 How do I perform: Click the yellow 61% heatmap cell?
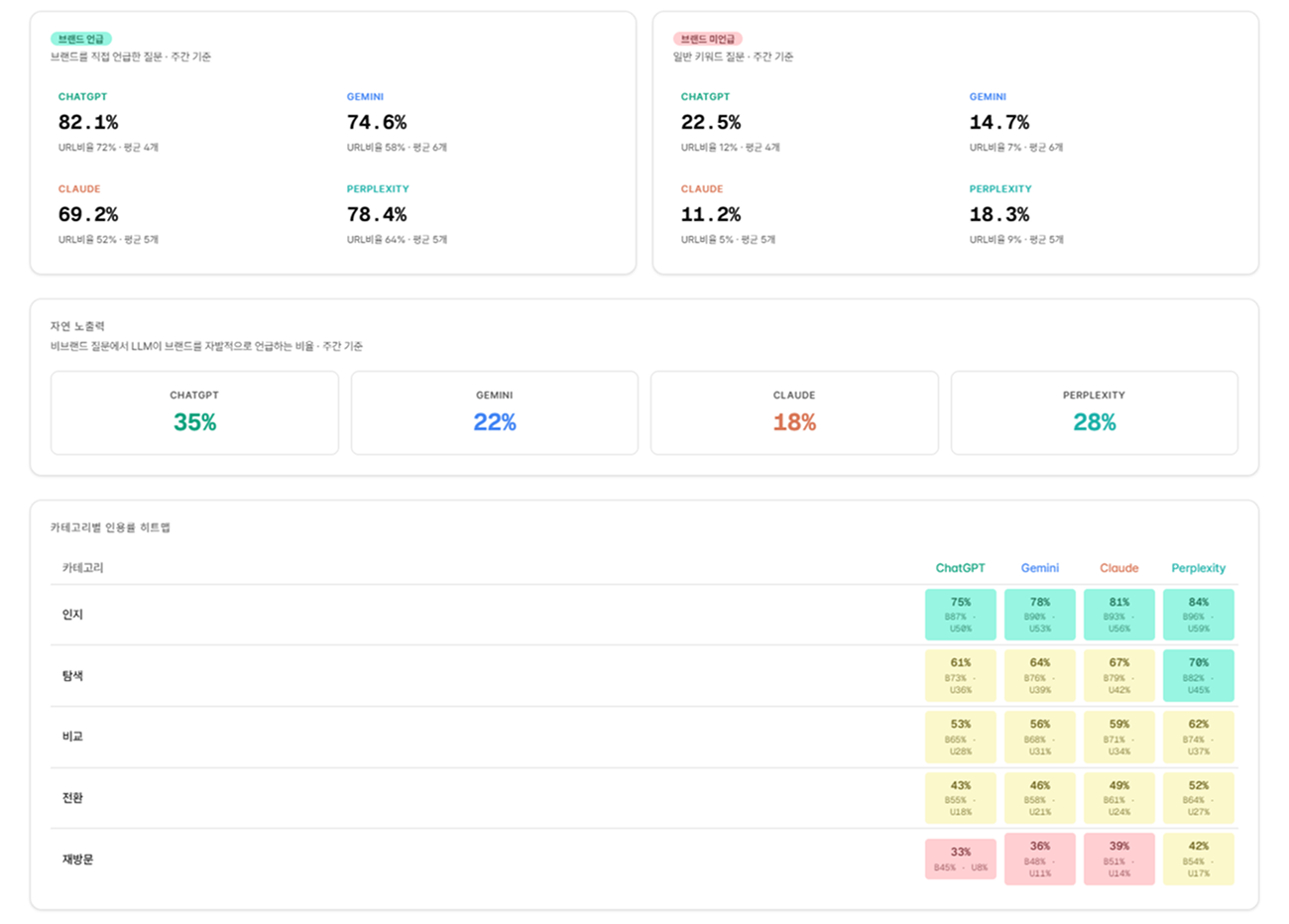[961, 676]
